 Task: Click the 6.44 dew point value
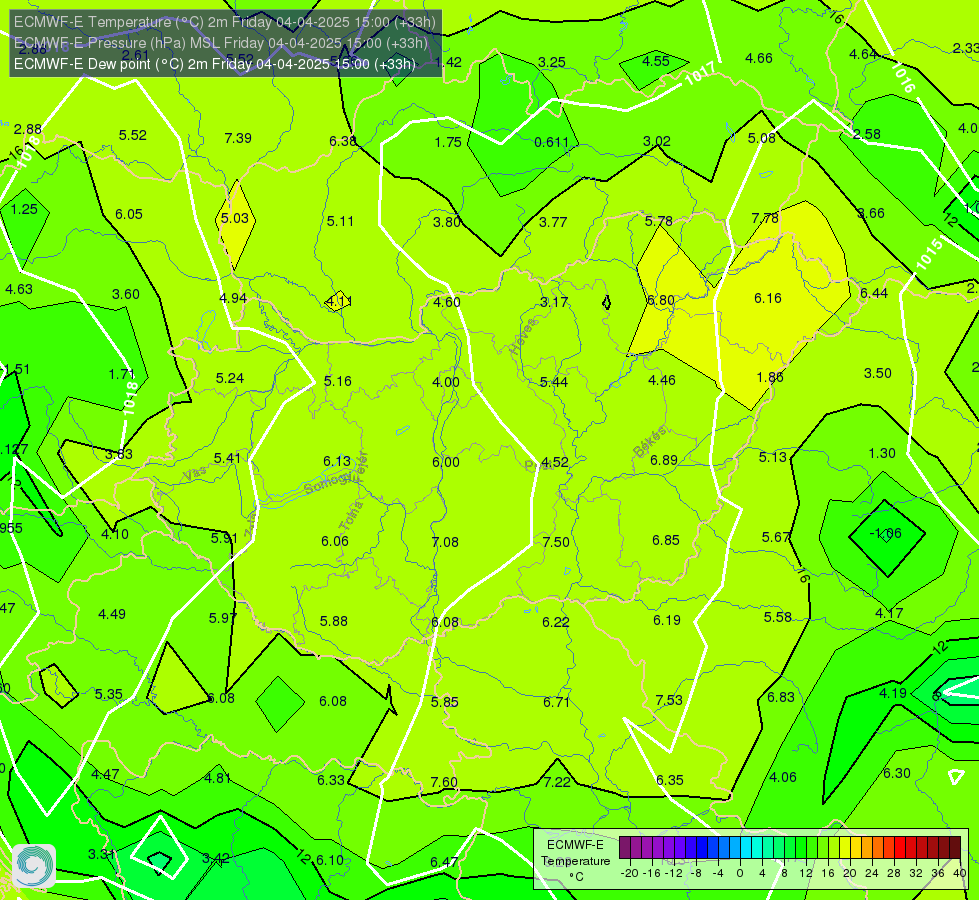point(873,294)
